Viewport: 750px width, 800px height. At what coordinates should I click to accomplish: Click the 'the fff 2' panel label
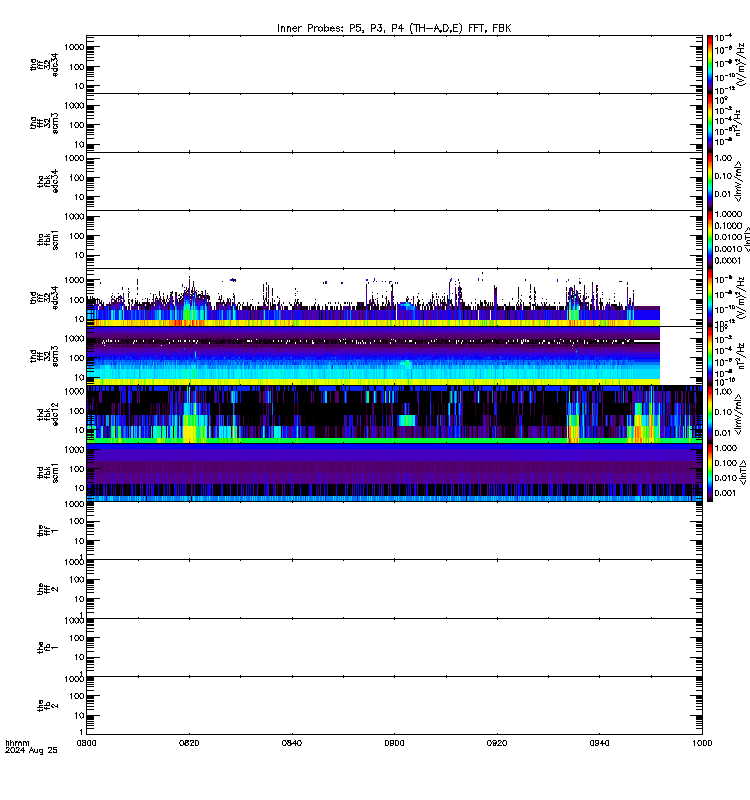[x=48, y=589]
